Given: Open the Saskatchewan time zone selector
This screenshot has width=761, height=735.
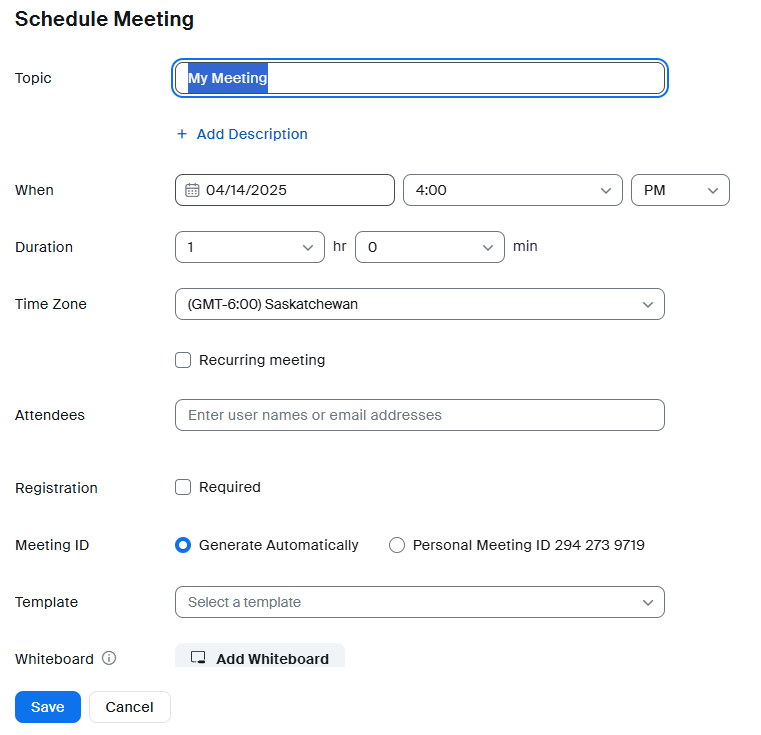Looking at the screenshot, I should [x=420, y=304].
